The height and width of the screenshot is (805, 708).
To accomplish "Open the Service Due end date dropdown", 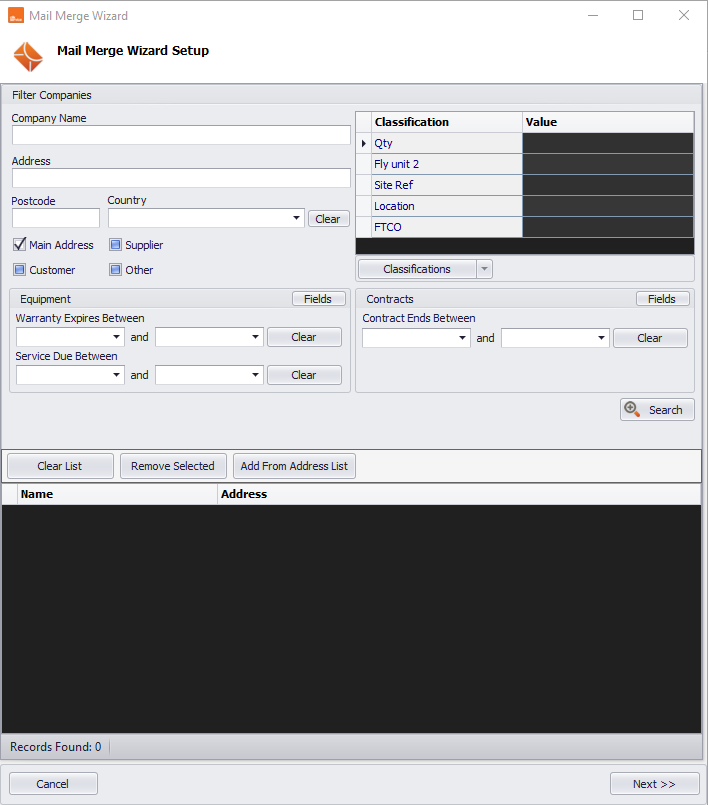I will (x=255, y=375).
